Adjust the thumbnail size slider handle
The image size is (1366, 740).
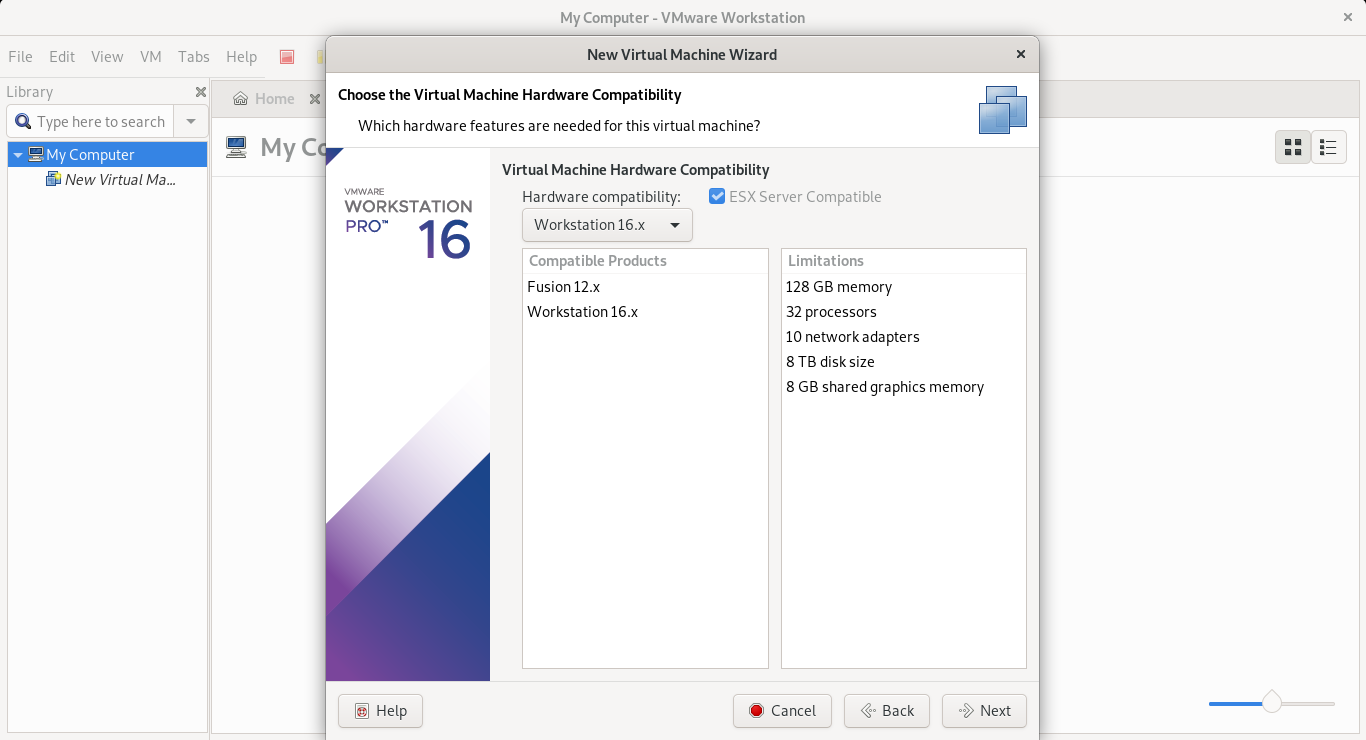(1272, 702)
